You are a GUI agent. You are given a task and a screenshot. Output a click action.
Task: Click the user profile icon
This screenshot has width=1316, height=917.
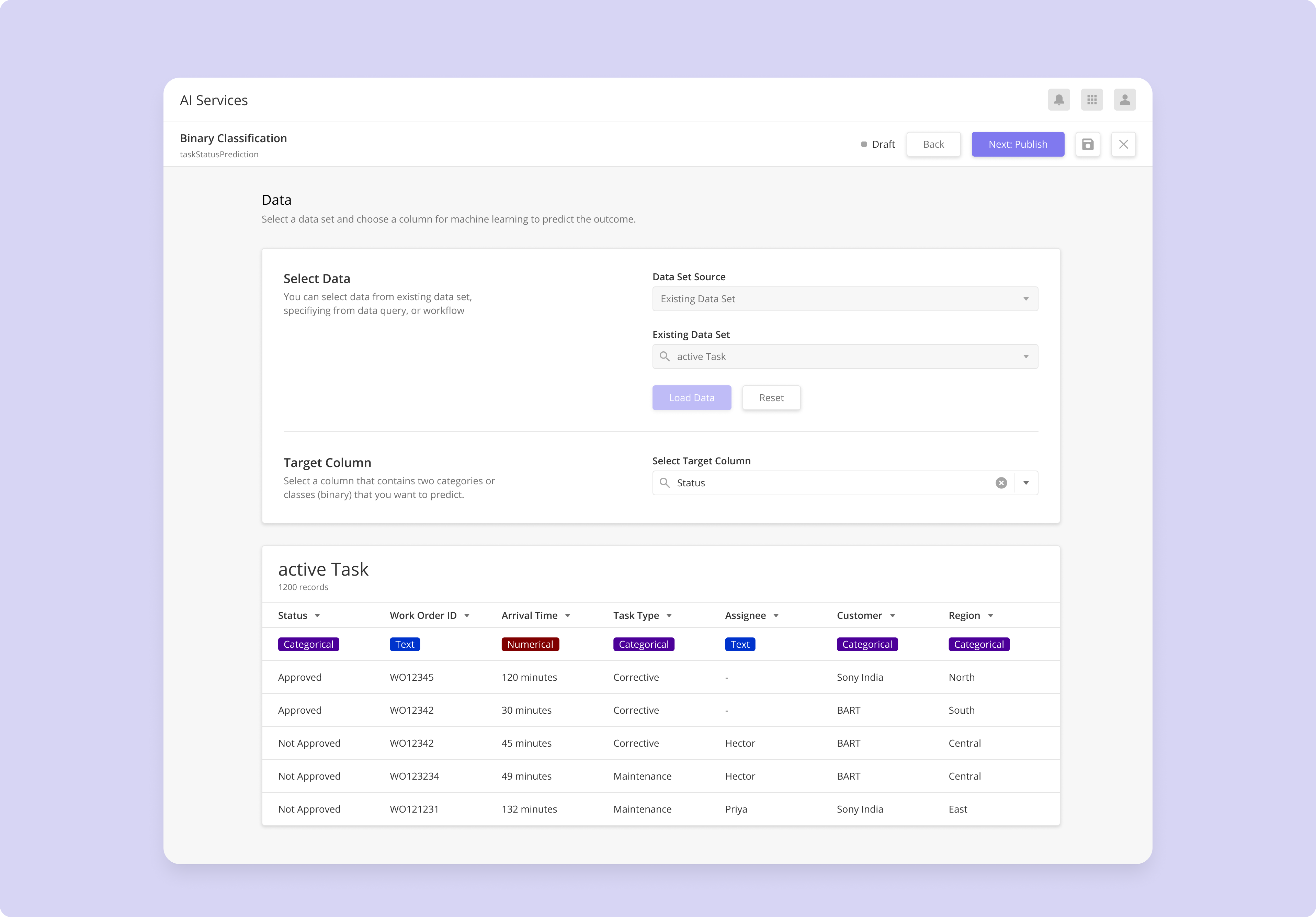click(1124, 100)
